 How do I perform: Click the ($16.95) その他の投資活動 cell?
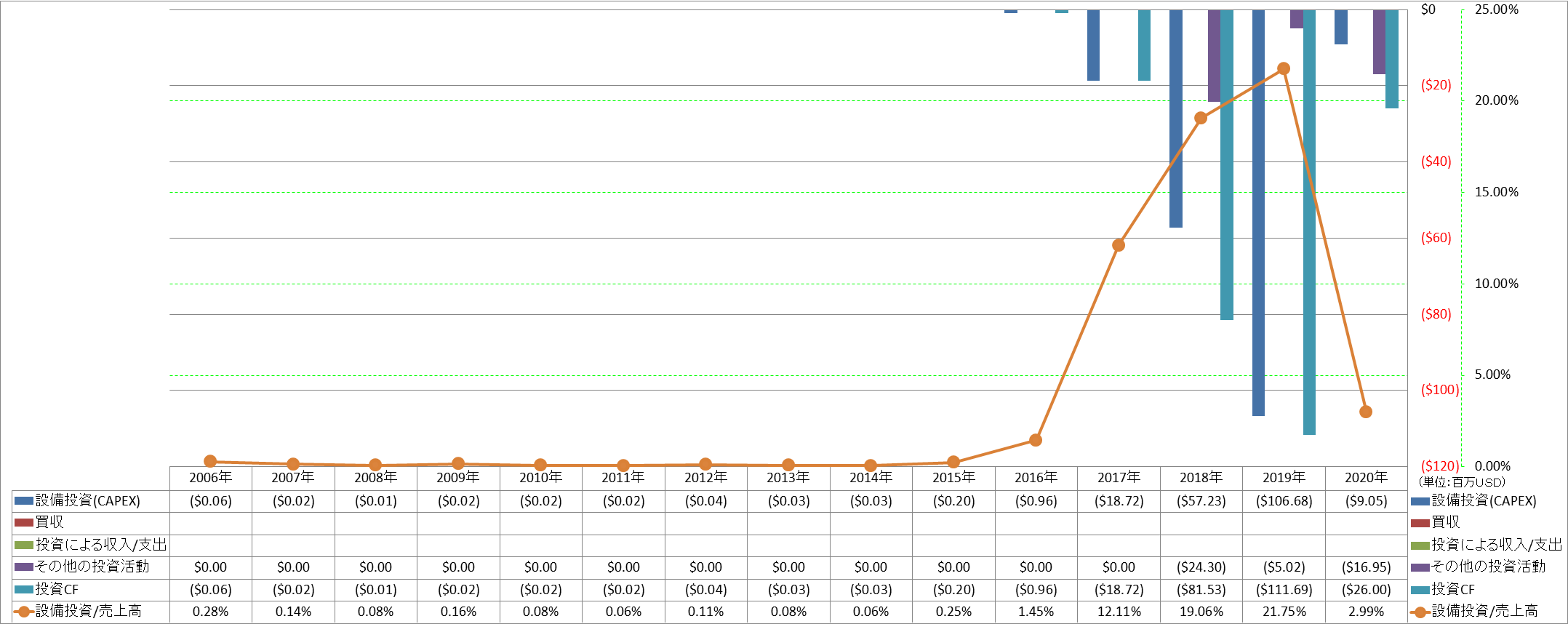(1366, 567)
